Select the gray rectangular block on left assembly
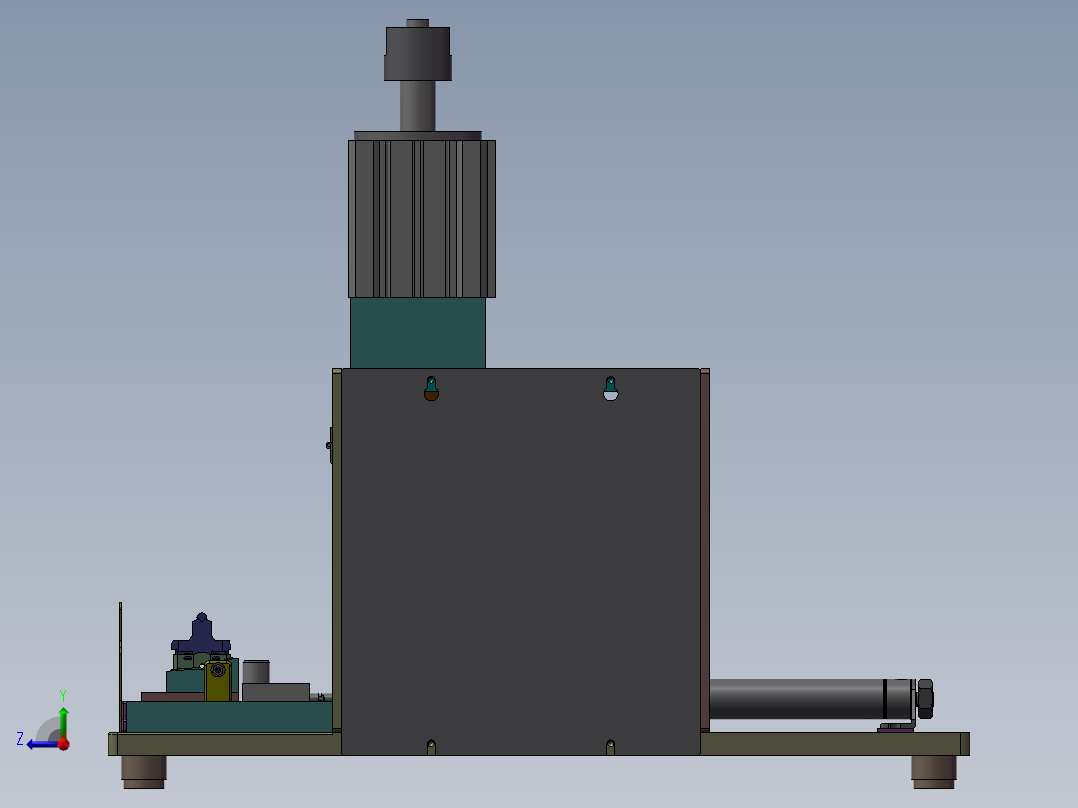 [276, 692]
